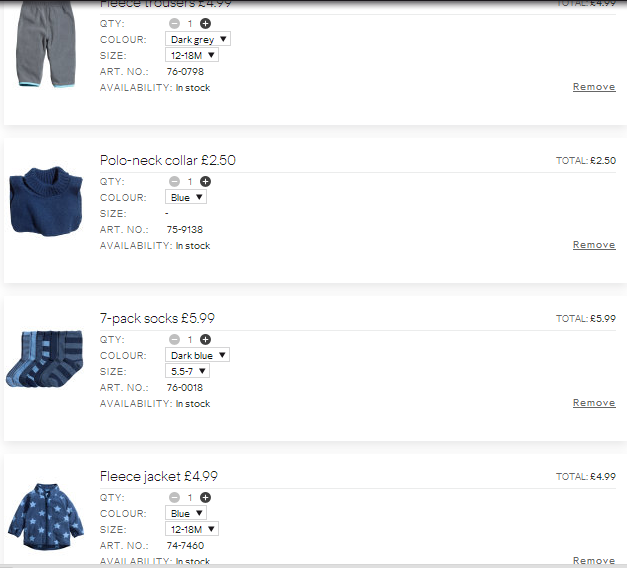Increase quantity of 7-pack socks
This screenshot has height=568, width=627.
205,340
